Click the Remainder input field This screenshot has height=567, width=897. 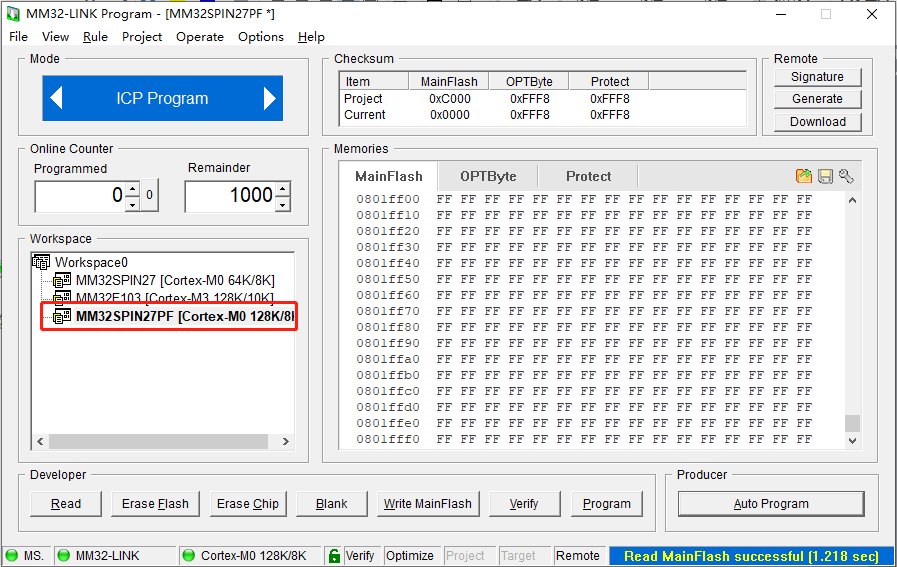tap(231, 196)
